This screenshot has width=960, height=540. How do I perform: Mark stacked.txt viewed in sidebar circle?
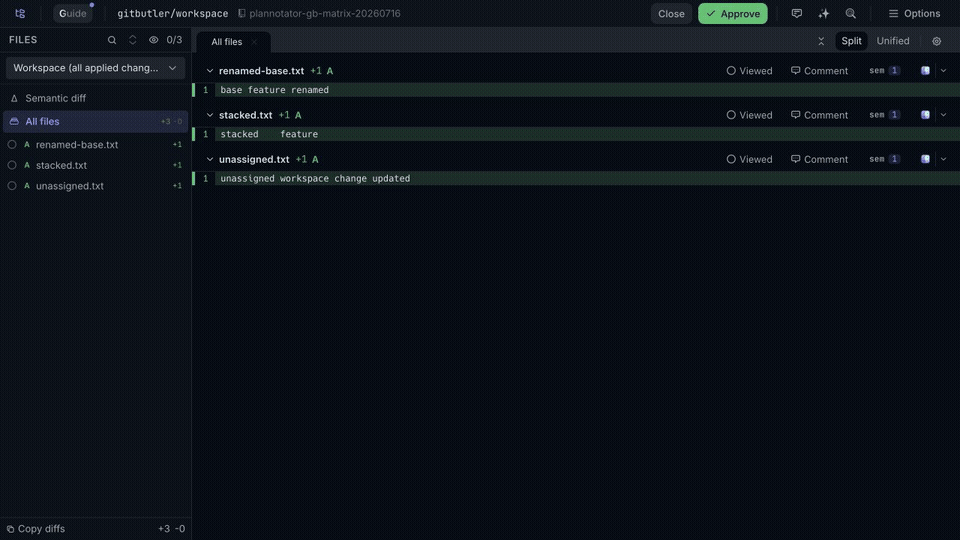coord(12,165)
